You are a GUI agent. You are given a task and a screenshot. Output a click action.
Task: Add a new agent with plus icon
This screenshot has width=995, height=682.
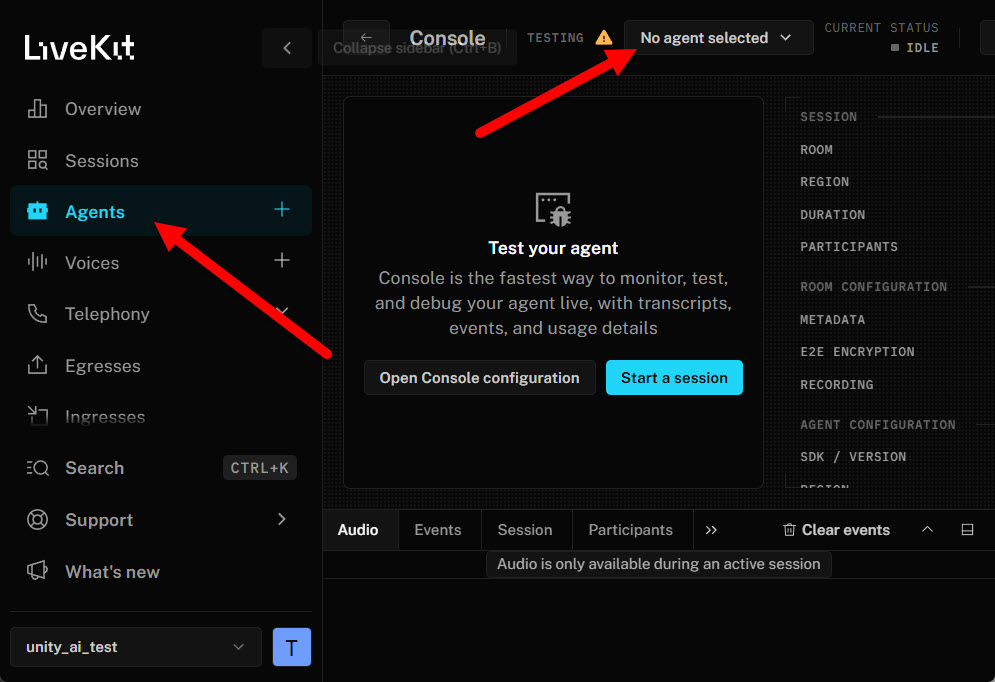282,209
